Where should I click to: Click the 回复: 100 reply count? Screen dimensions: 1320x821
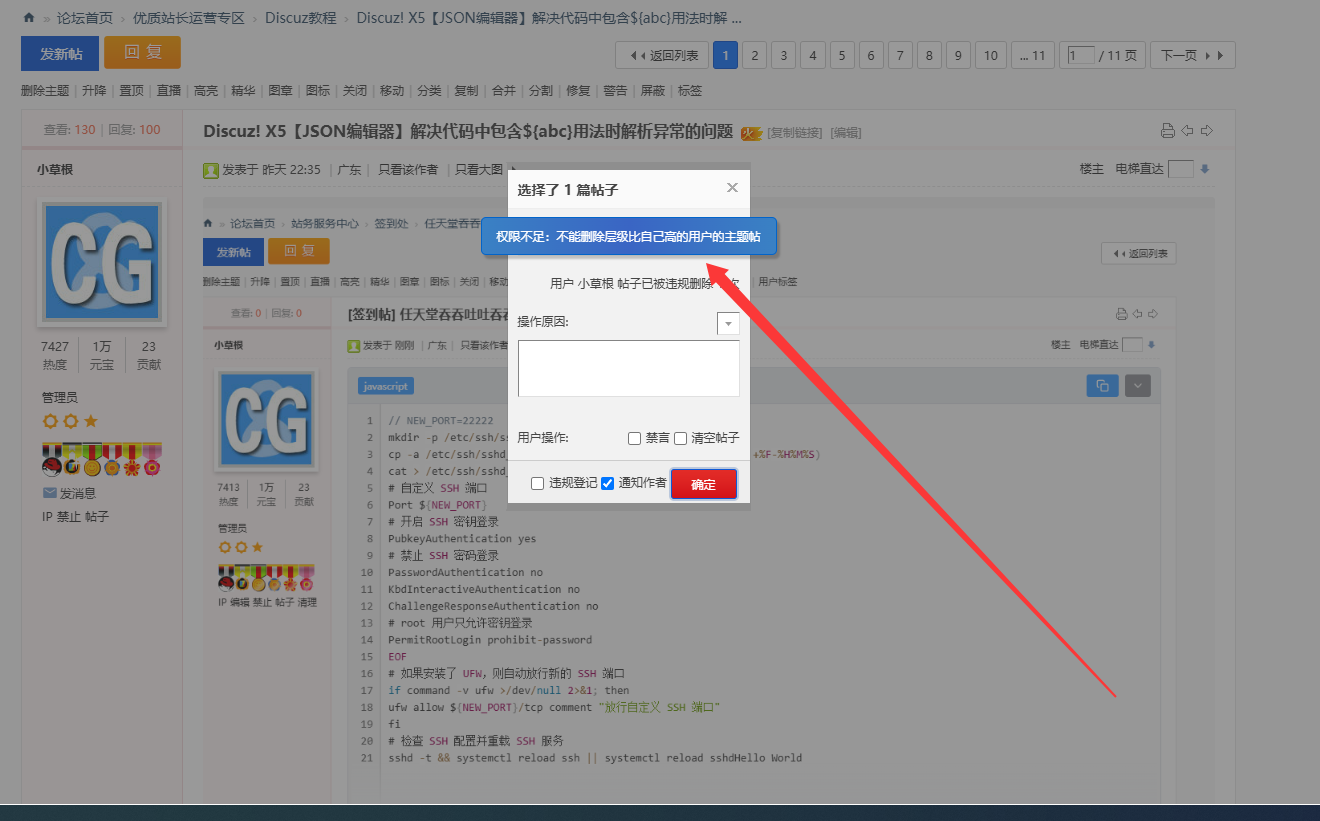click(x=134, y=130)
